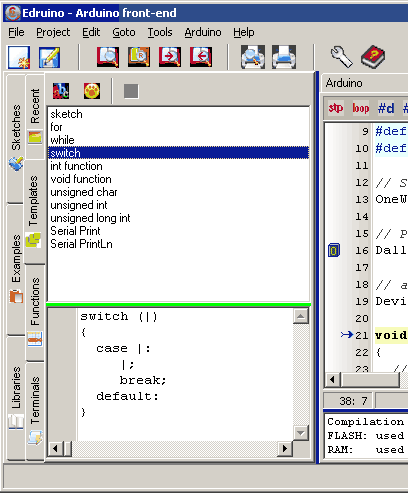Click the abc templates panel icon

click(x=61, y=91)
